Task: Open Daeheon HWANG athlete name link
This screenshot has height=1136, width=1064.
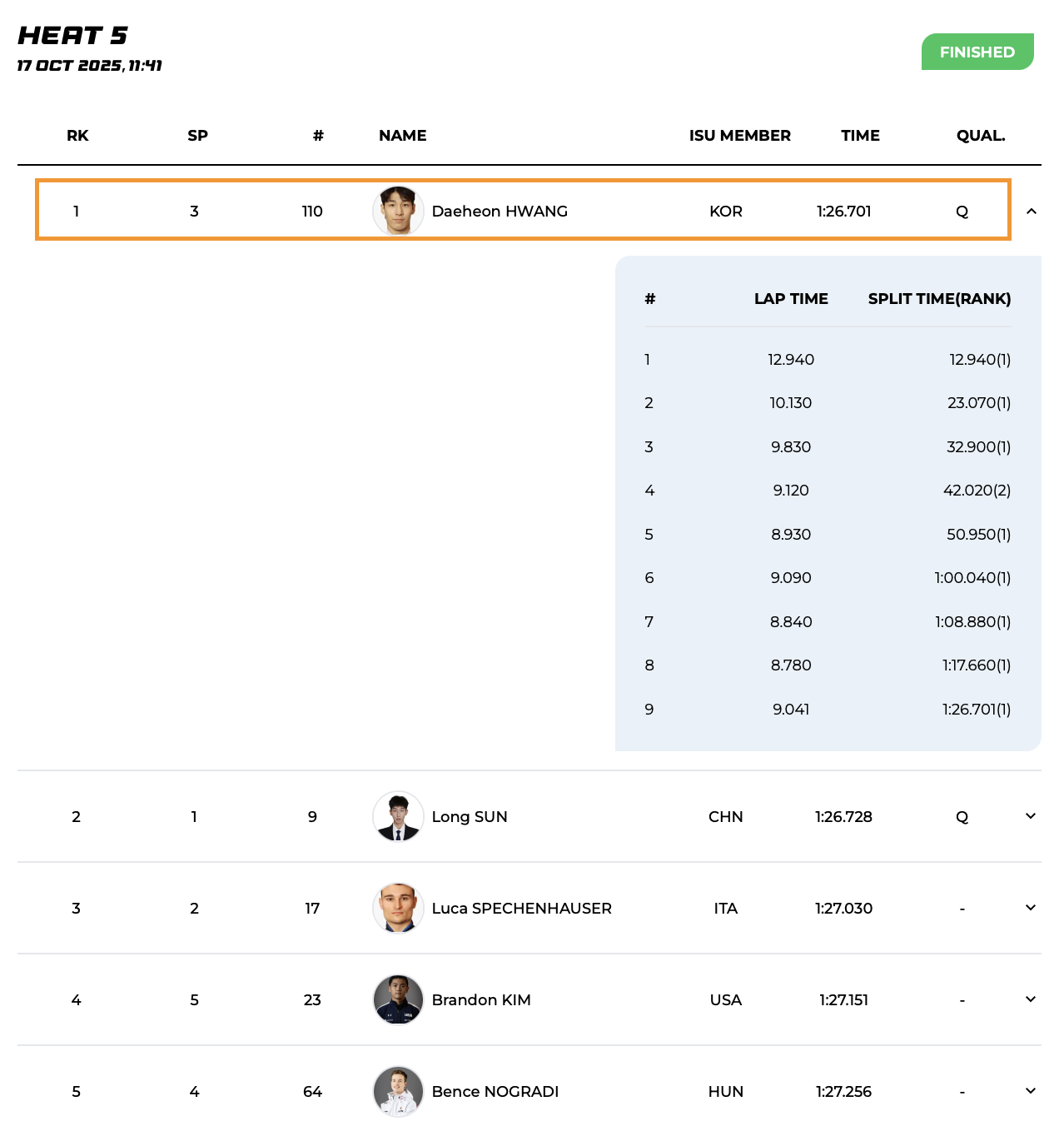Action: (500, 212)
